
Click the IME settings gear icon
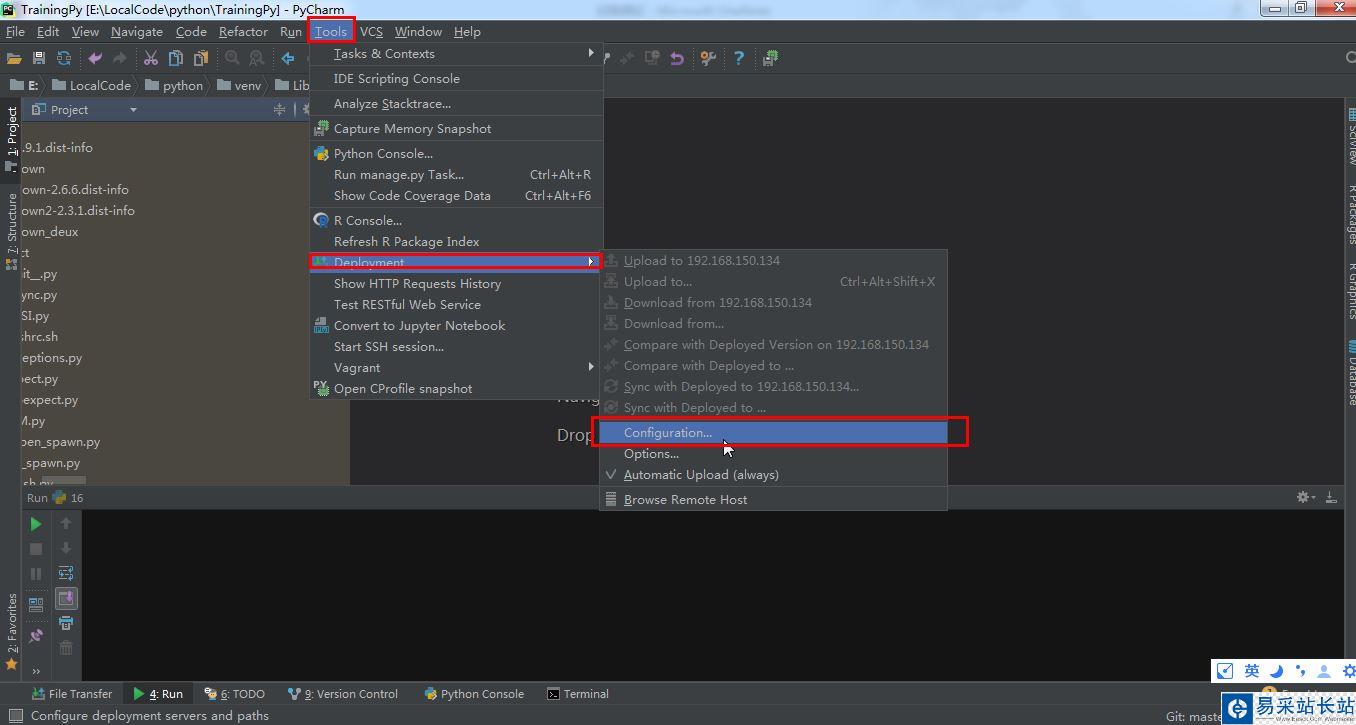coord(1348,671)
